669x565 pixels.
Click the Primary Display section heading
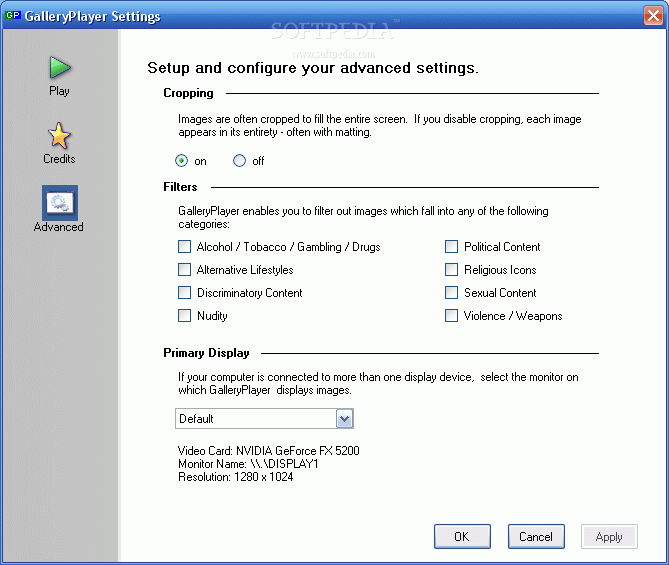pyautogui.click(x=206, y=353)
